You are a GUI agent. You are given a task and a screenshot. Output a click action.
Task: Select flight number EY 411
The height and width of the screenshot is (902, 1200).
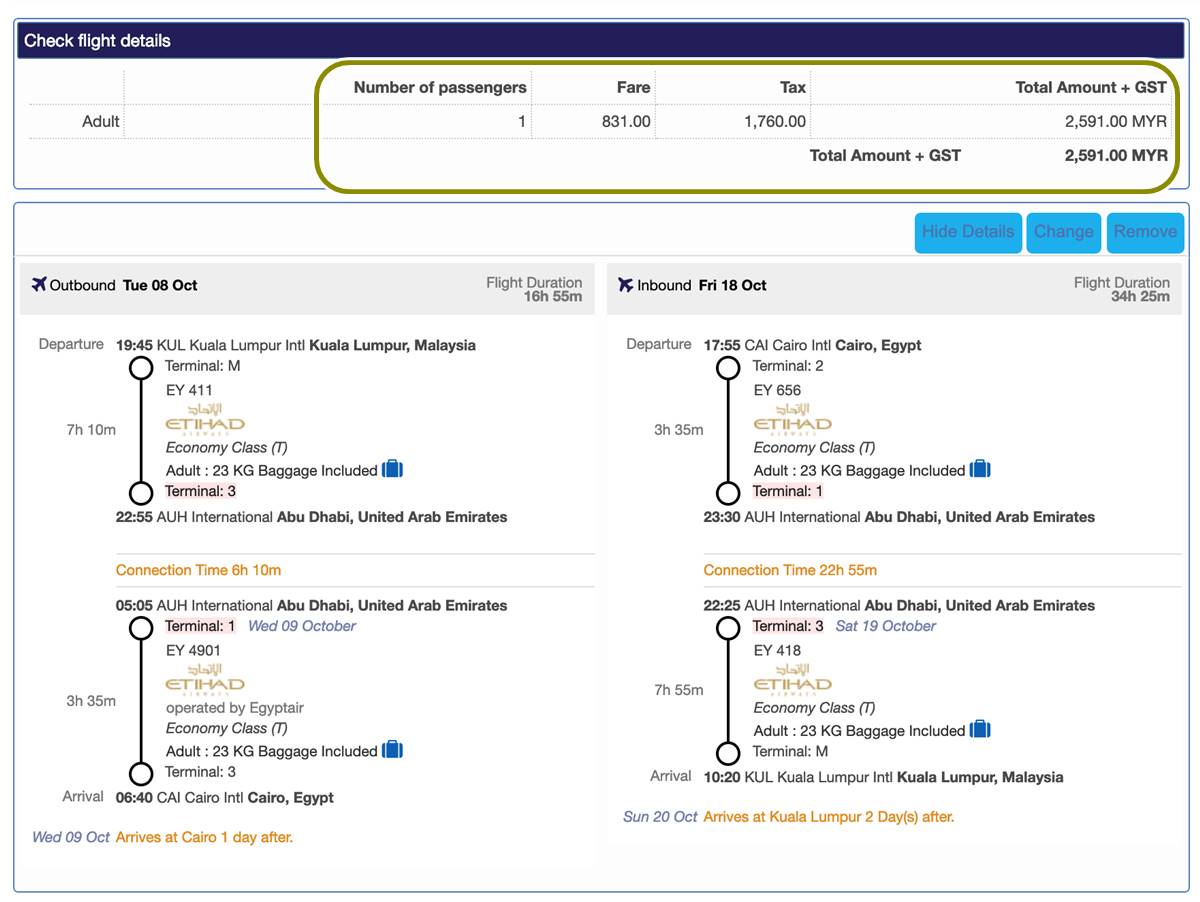click(190, 390)
